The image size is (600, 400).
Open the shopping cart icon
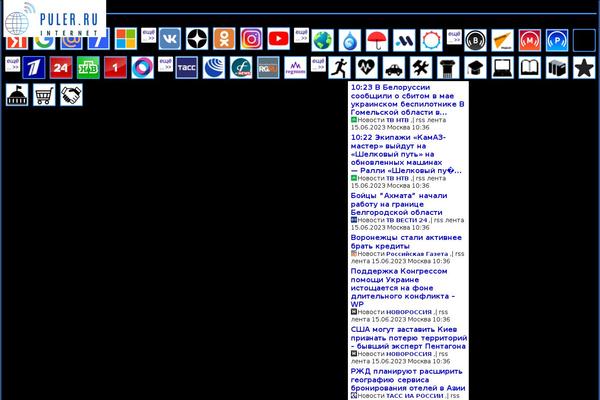pos(44,95)
